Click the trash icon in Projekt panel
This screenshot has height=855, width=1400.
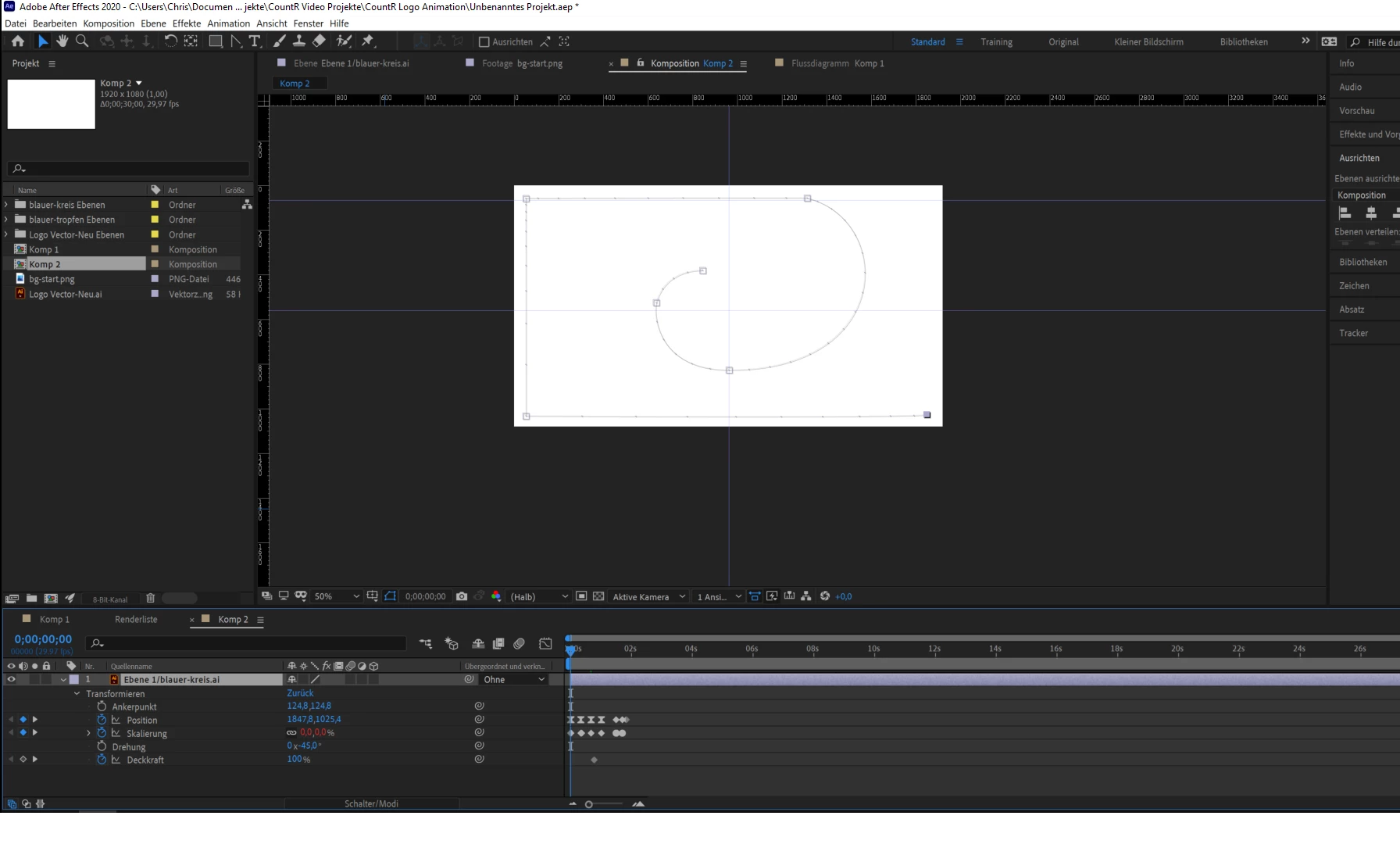[x=151, y=599]
